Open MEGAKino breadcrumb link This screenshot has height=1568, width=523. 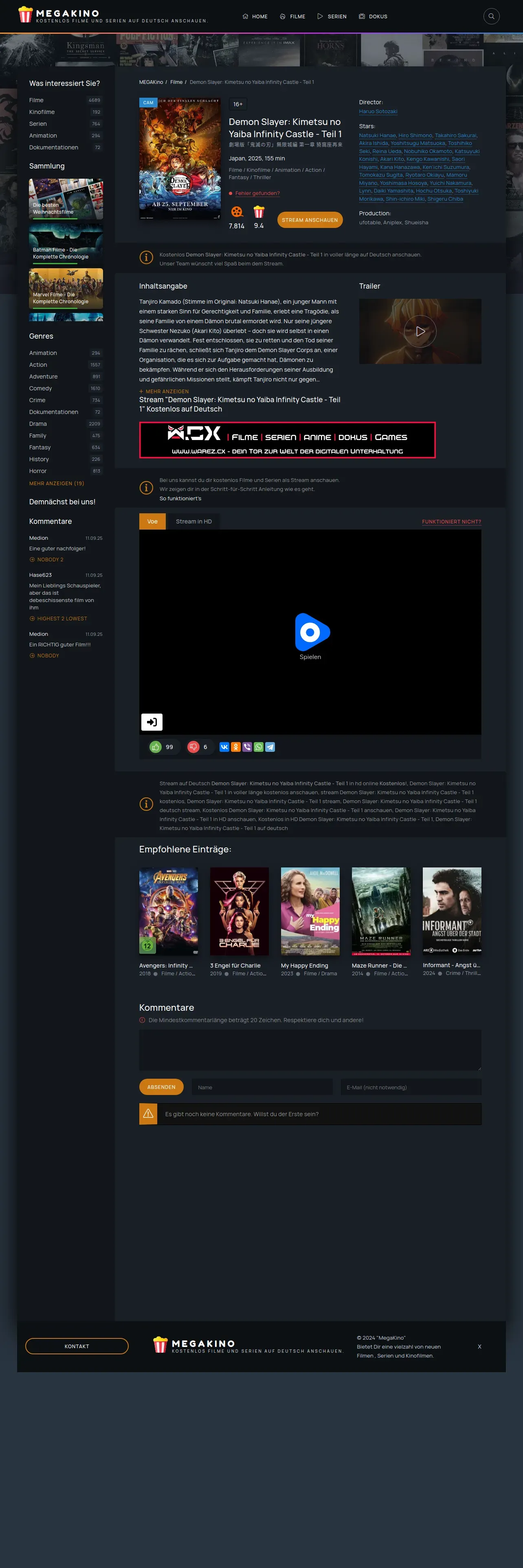pyautogui.click(x=151, y=82)
